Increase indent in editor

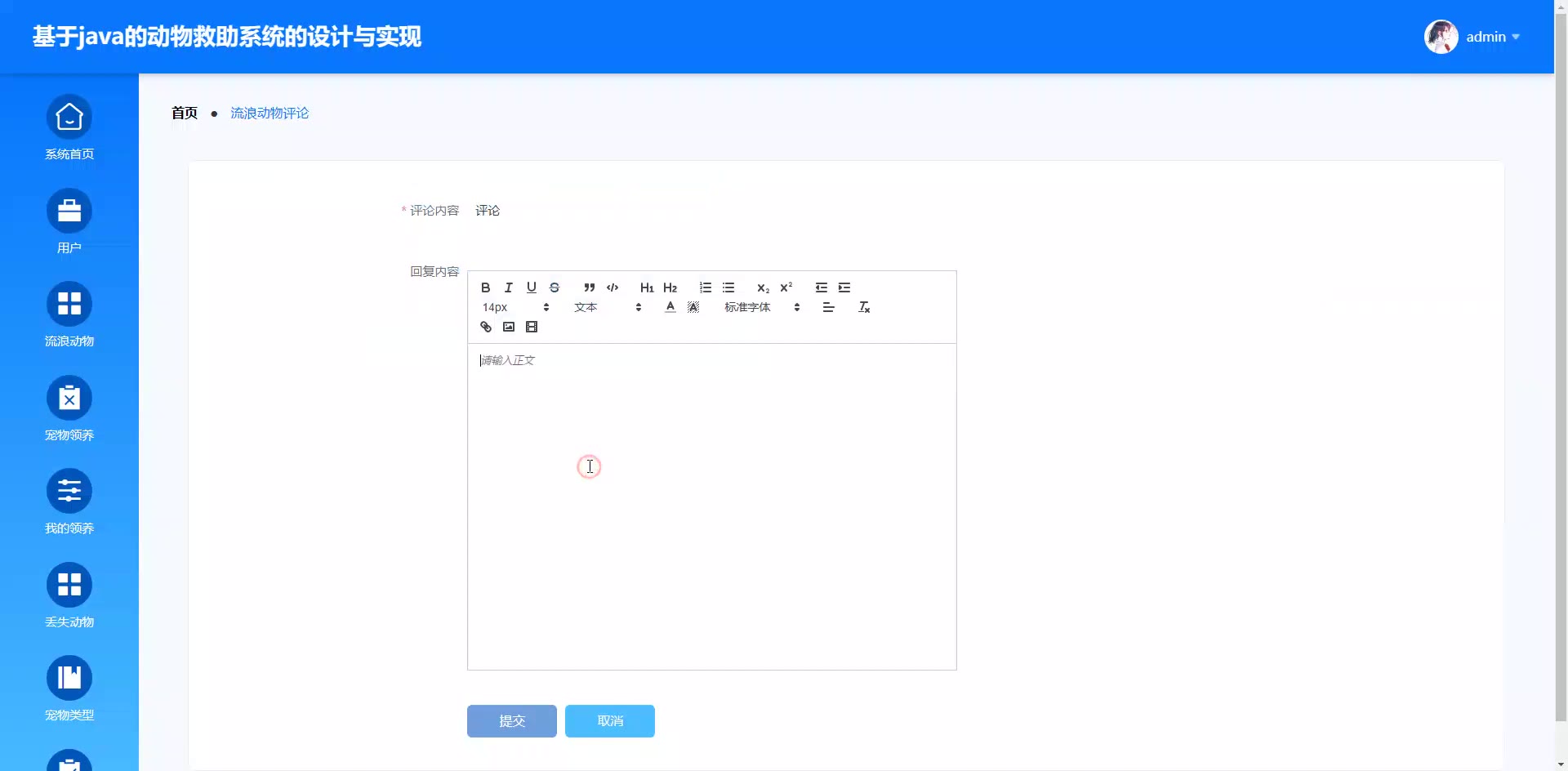point(844,287)
